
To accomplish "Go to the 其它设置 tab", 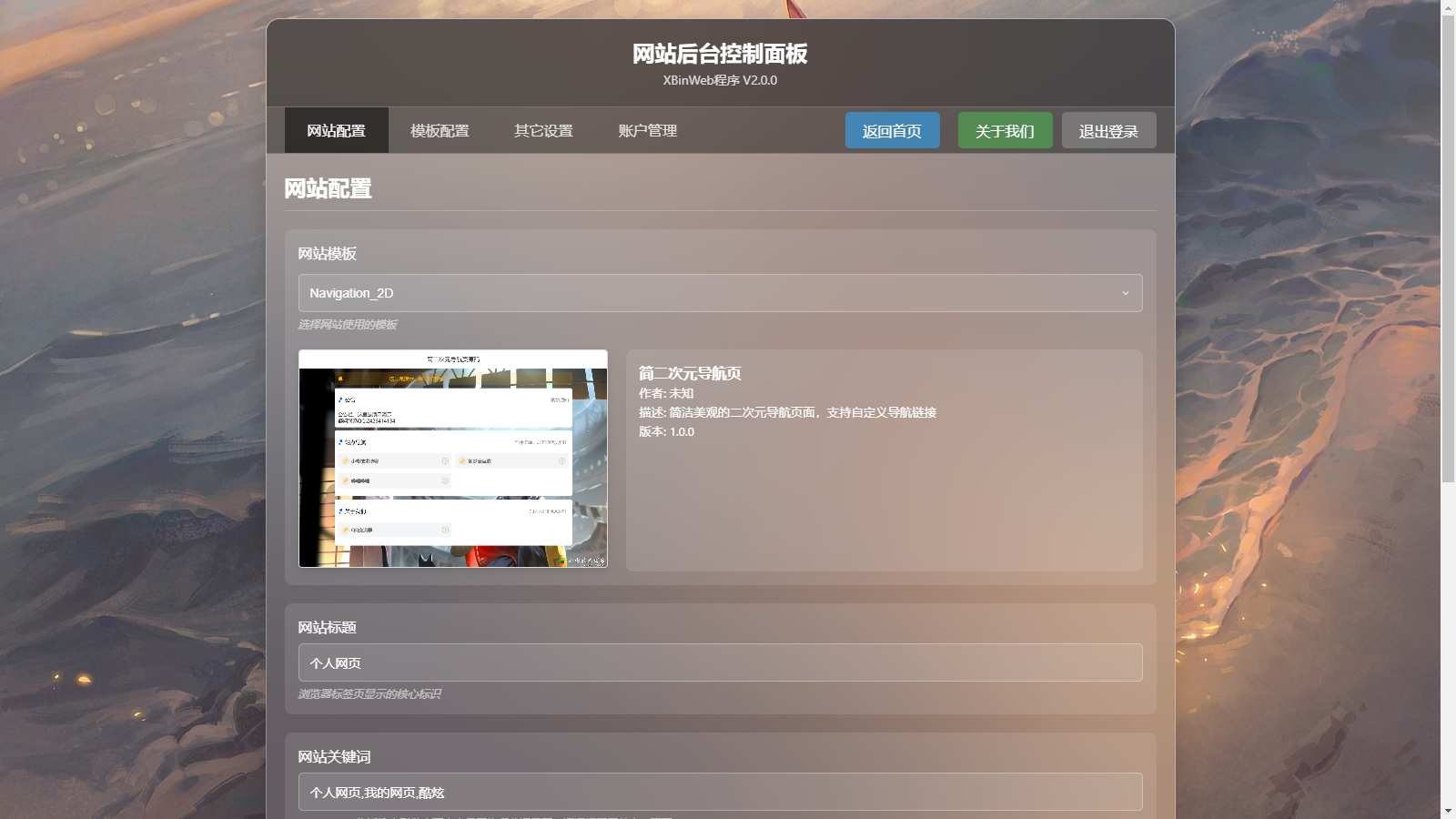I will pyautogui.click(x=543, y=130).
